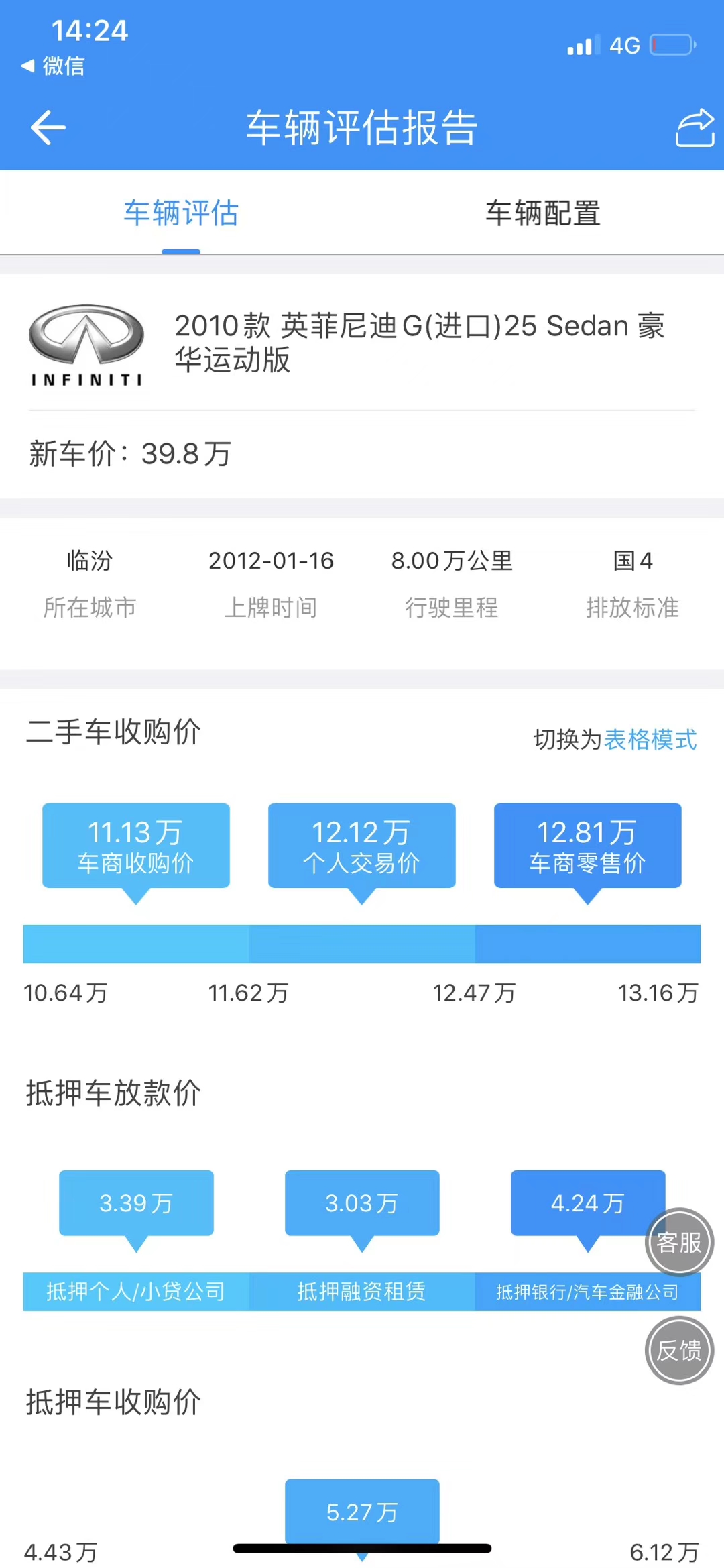Select the 抵押融资租赁 segment

click(x=362, y=1292)
